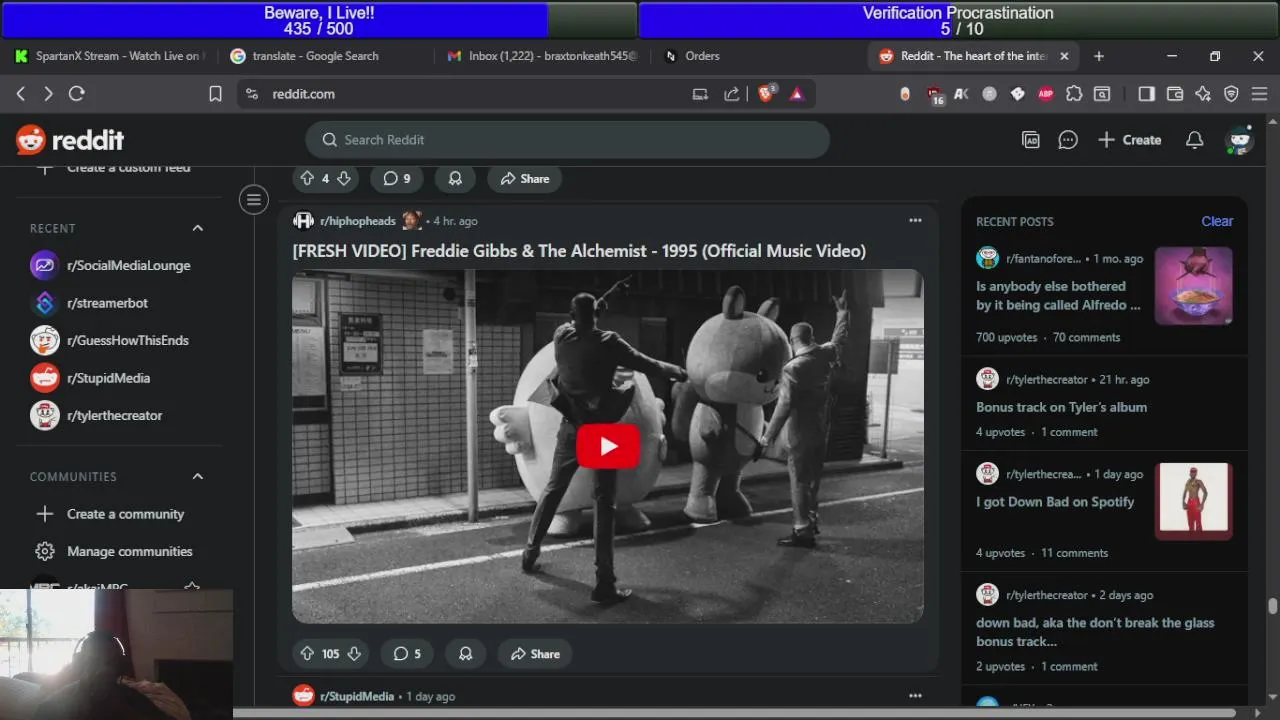This screenshot has height=720, width=1280.
Task: Focus the Search Reddit field
Action: (x=568, y=140)
